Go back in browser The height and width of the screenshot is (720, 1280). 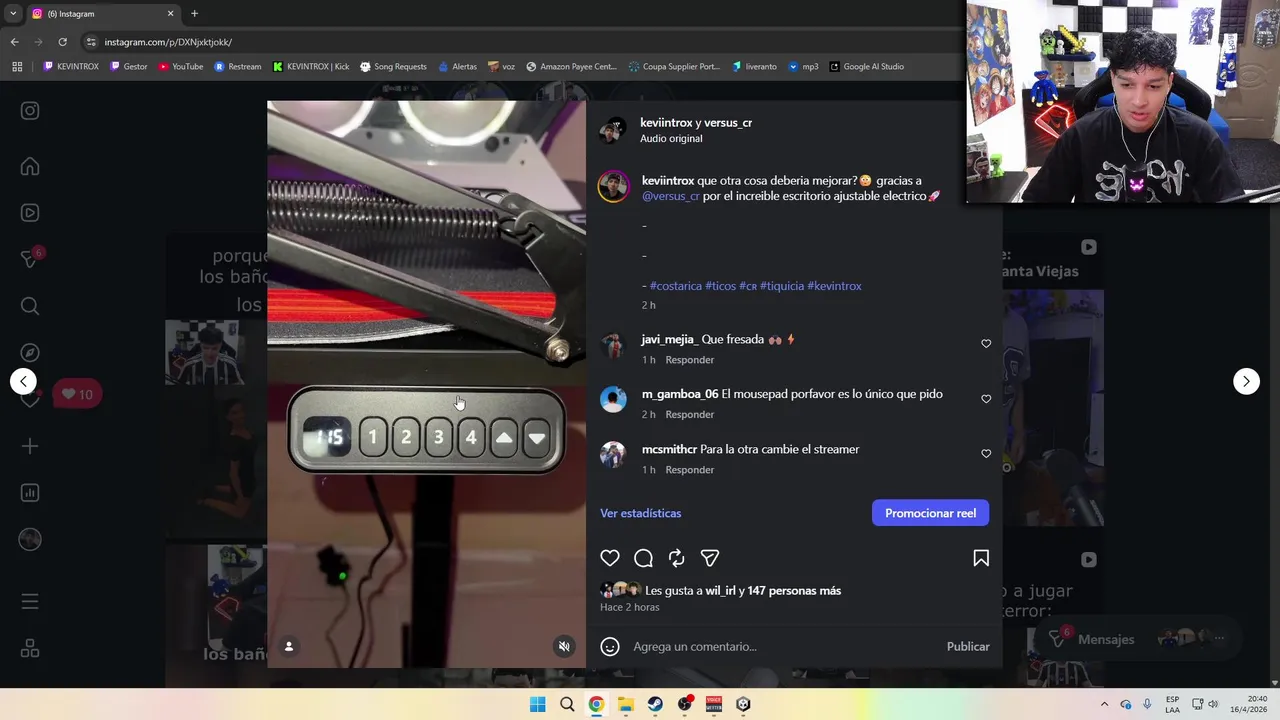14,42
